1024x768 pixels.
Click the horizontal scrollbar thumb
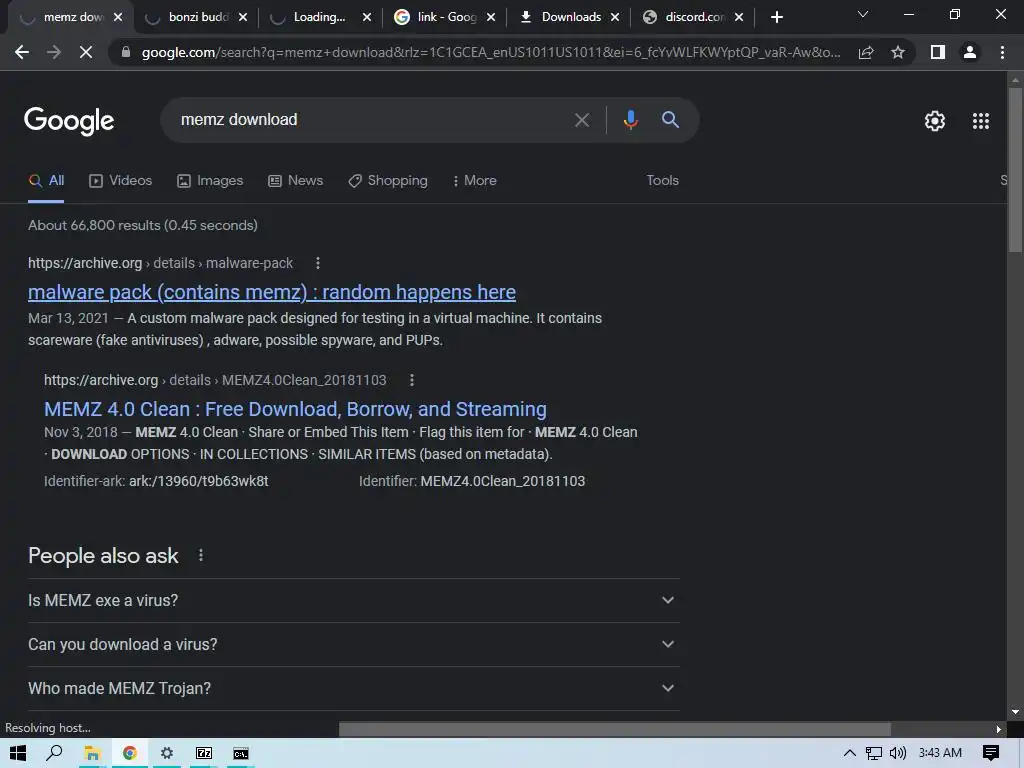coord(615,729)
